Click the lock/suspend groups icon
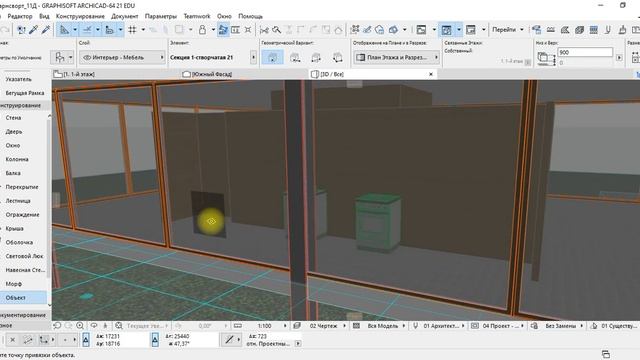 202,30
